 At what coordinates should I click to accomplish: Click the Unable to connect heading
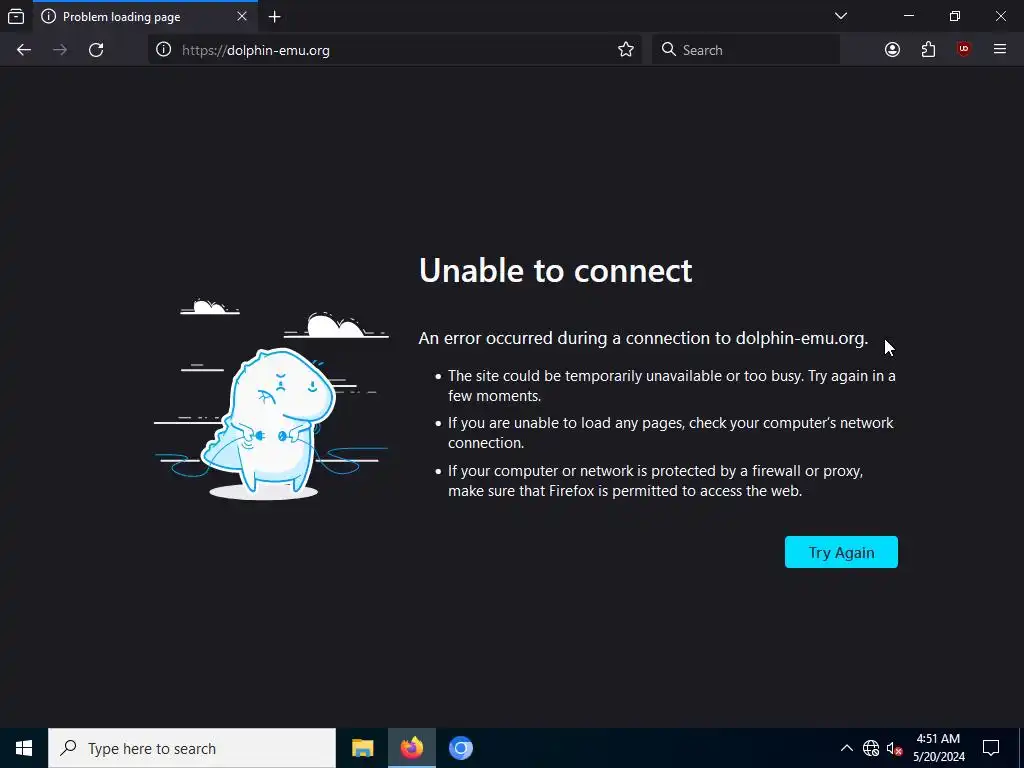[555, 270]
